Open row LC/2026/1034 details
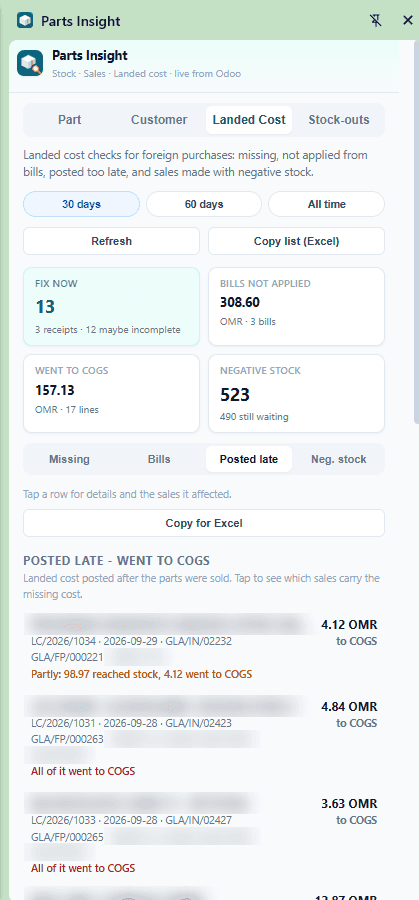 click(204, 648)
